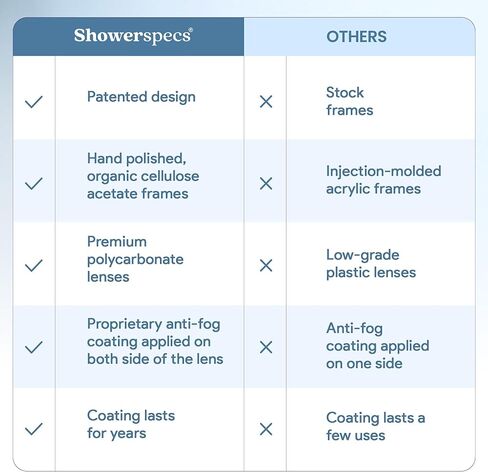Select the Stock frames text
Screen dimensions: 488x472
pos(349,101)
